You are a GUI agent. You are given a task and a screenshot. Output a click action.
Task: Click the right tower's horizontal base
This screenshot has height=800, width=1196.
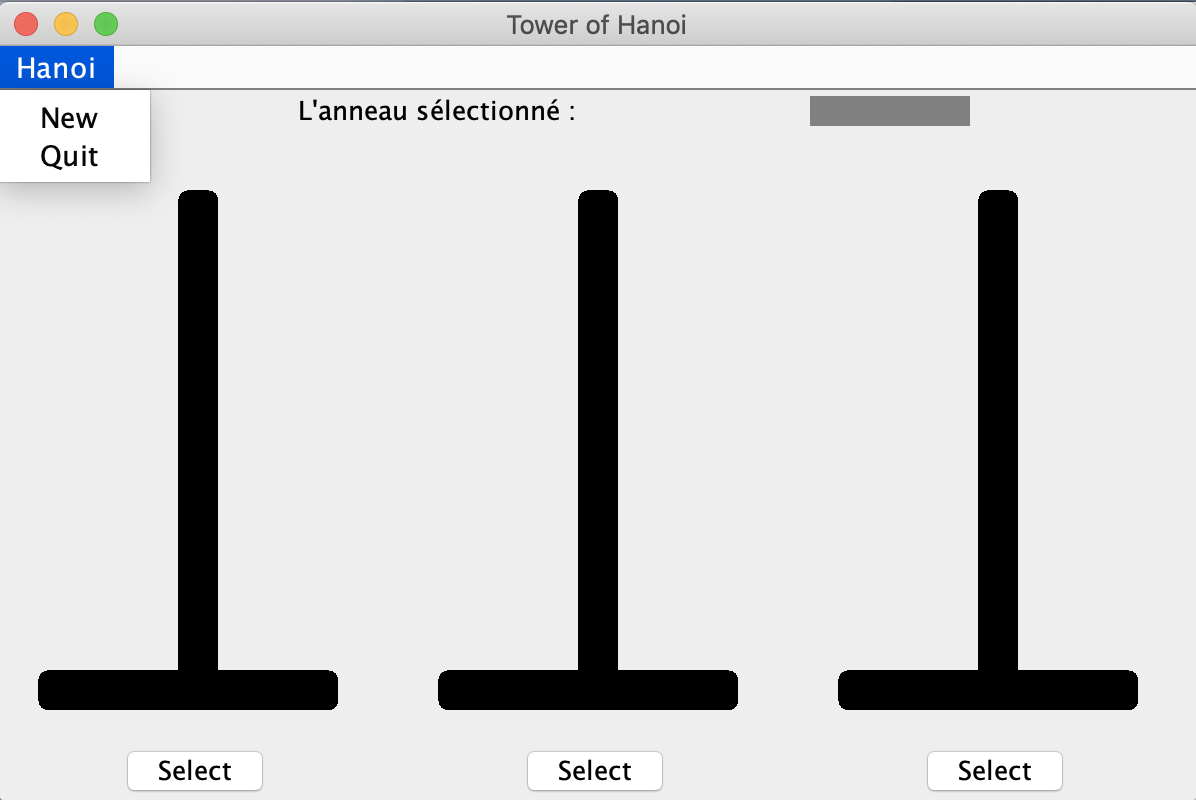point(988,690)
